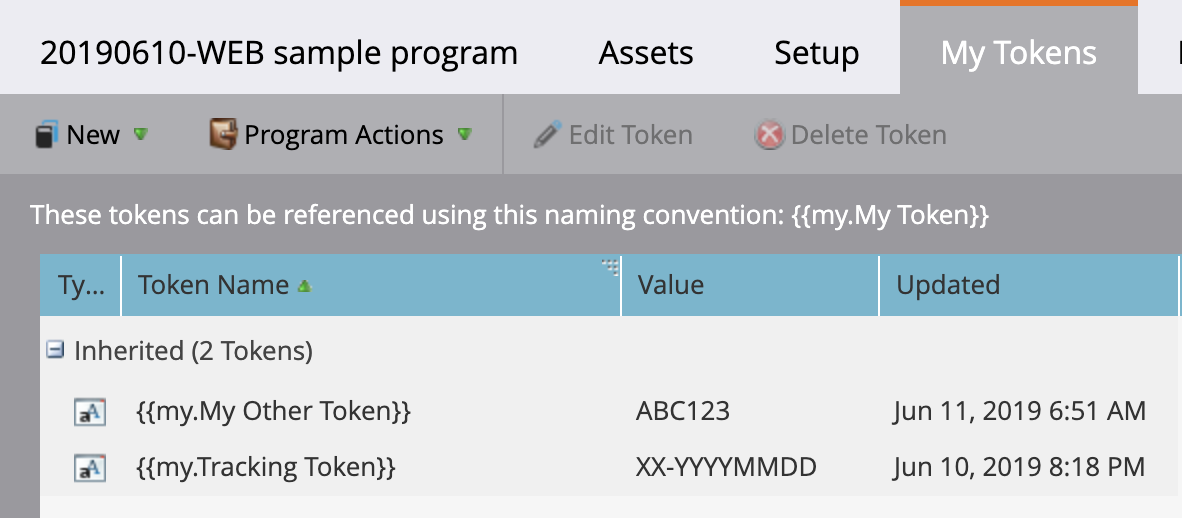This screenshot has width=1182, height=518.
Task: Click the New book icon
Action: click(x=47, y=135)
